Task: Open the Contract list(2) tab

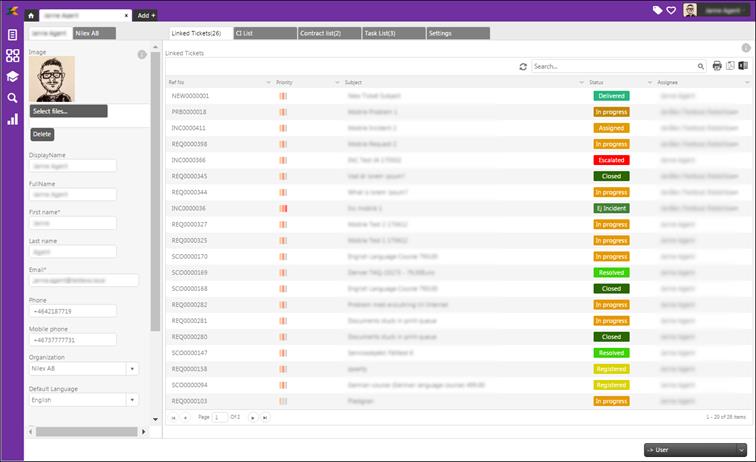Action: tap(328, 33)
